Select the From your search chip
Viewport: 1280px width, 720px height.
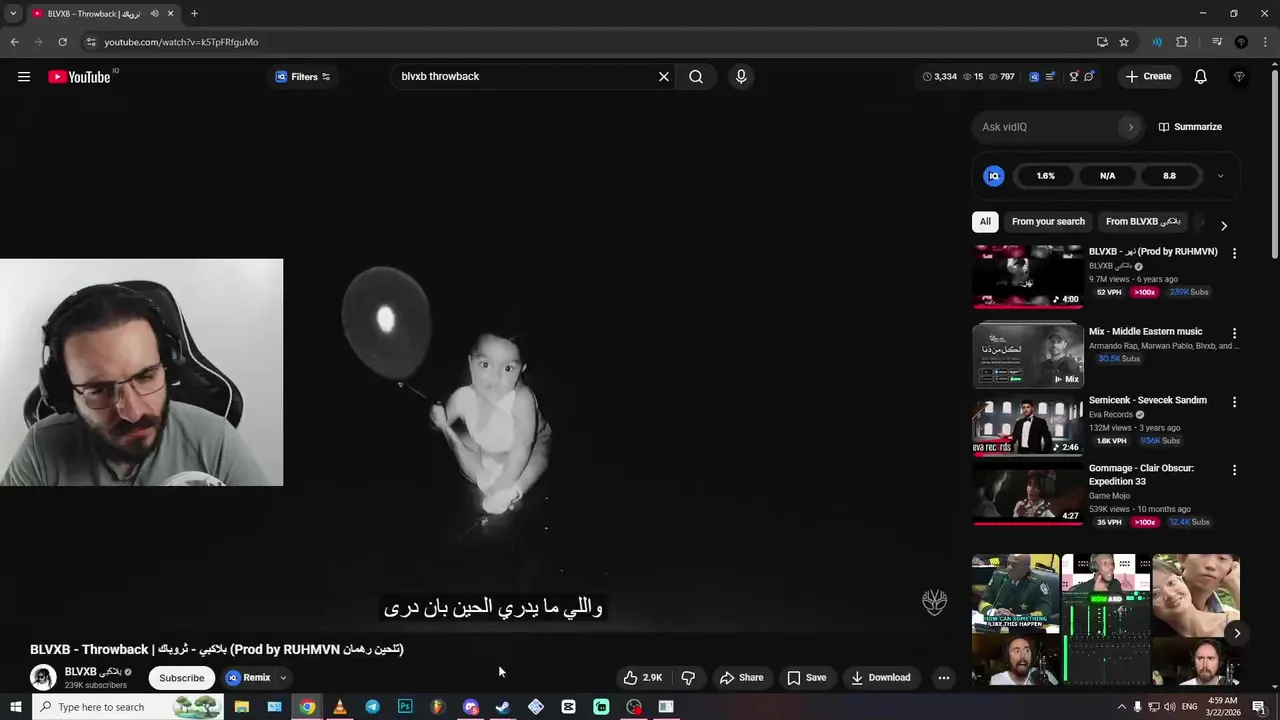point(1048,222)
